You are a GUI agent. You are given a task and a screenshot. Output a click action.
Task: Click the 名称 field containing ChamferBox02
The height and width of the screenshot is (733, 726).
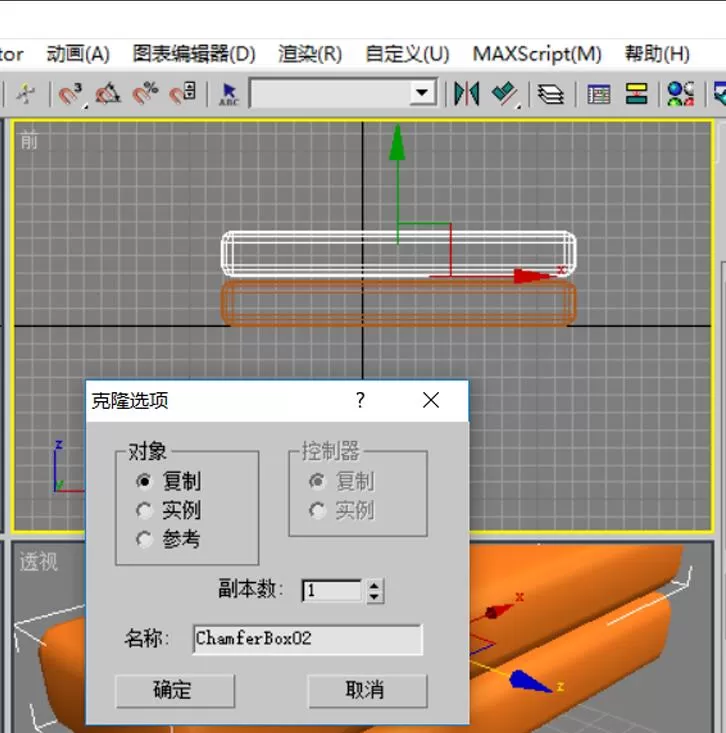[308, 639]
